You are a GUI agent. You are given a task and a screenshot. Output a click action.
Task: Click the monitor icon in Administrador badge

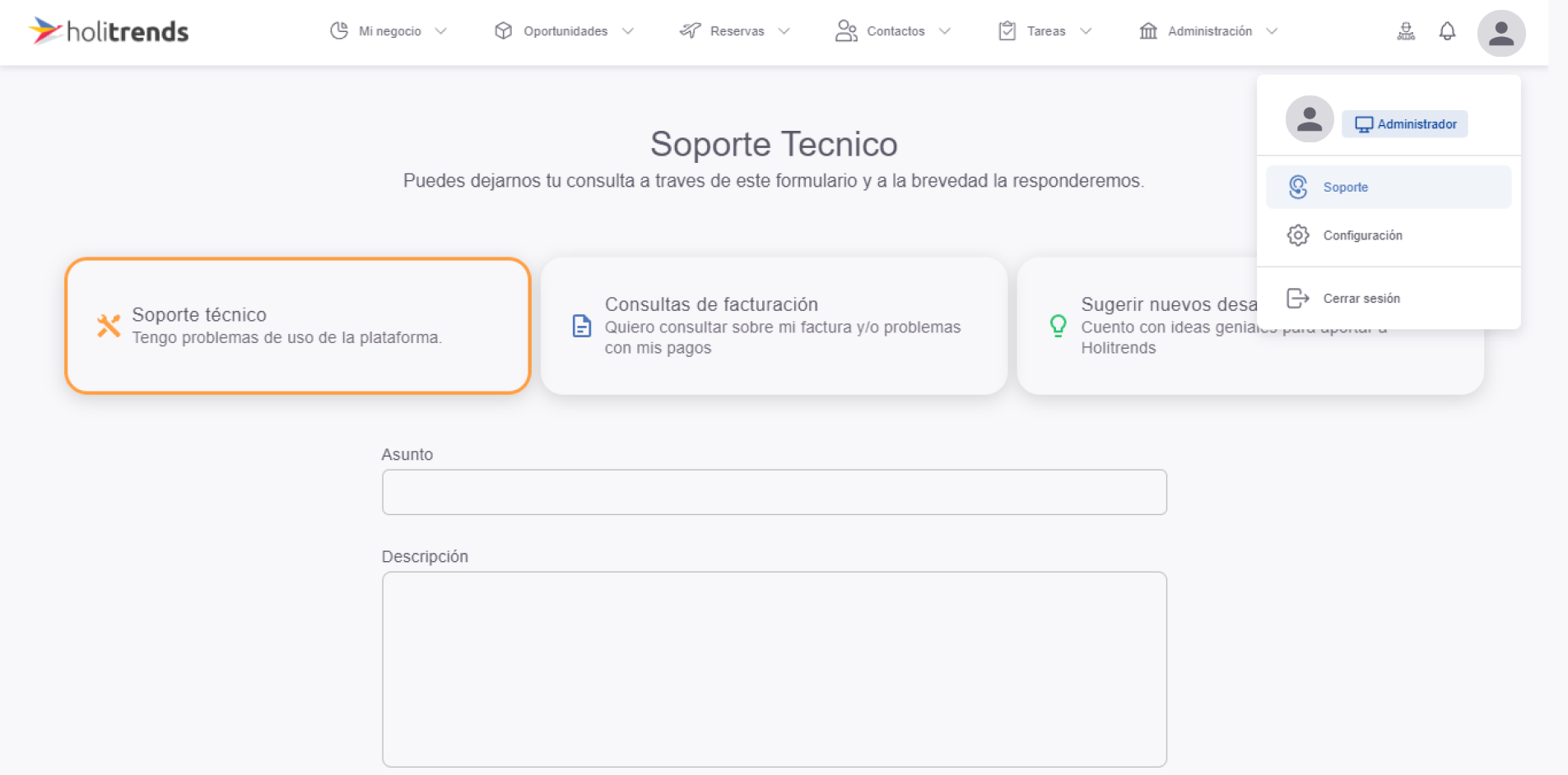1364,124
